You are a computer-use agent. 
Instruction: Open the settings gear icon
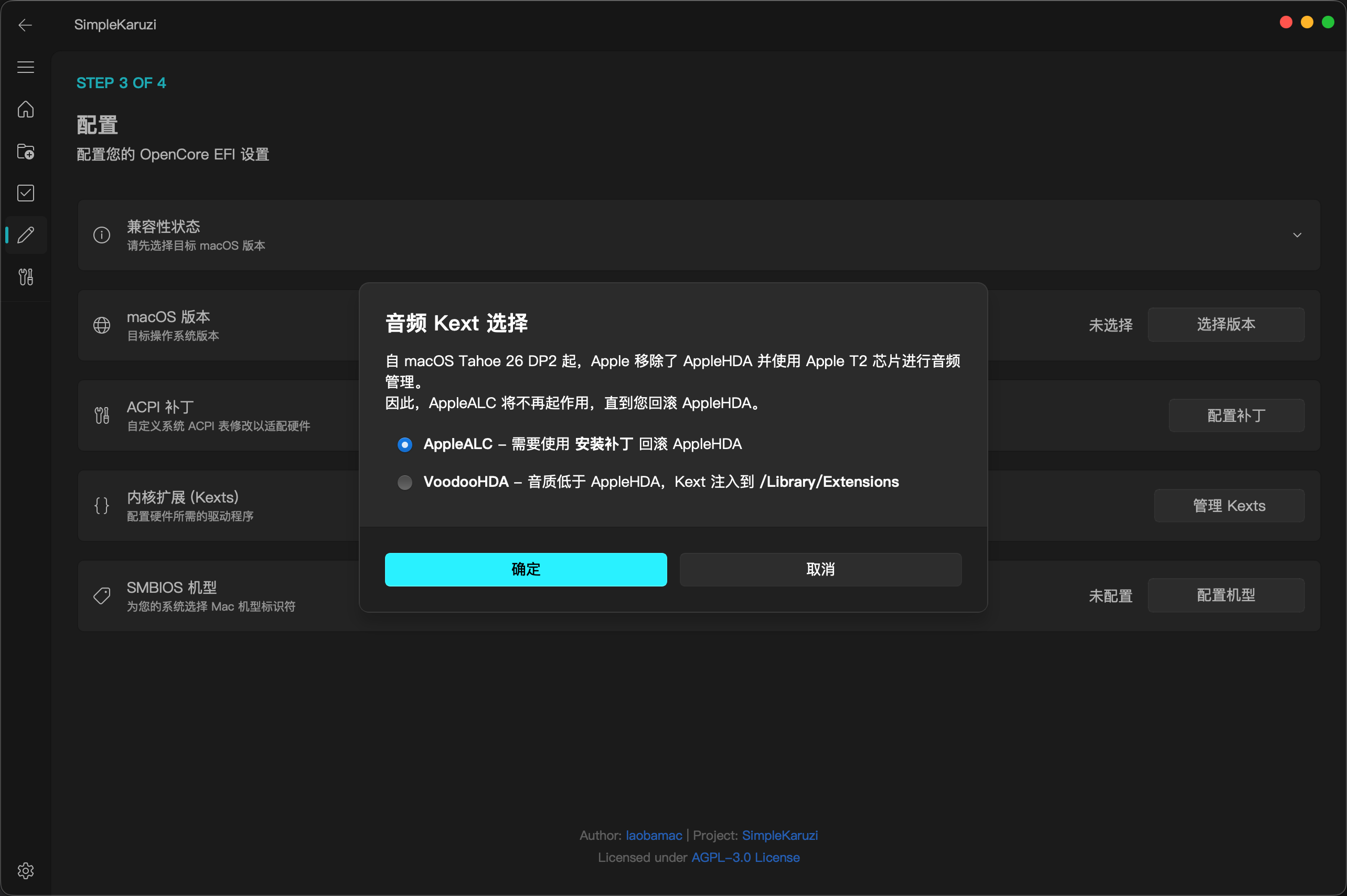point(25,870)
